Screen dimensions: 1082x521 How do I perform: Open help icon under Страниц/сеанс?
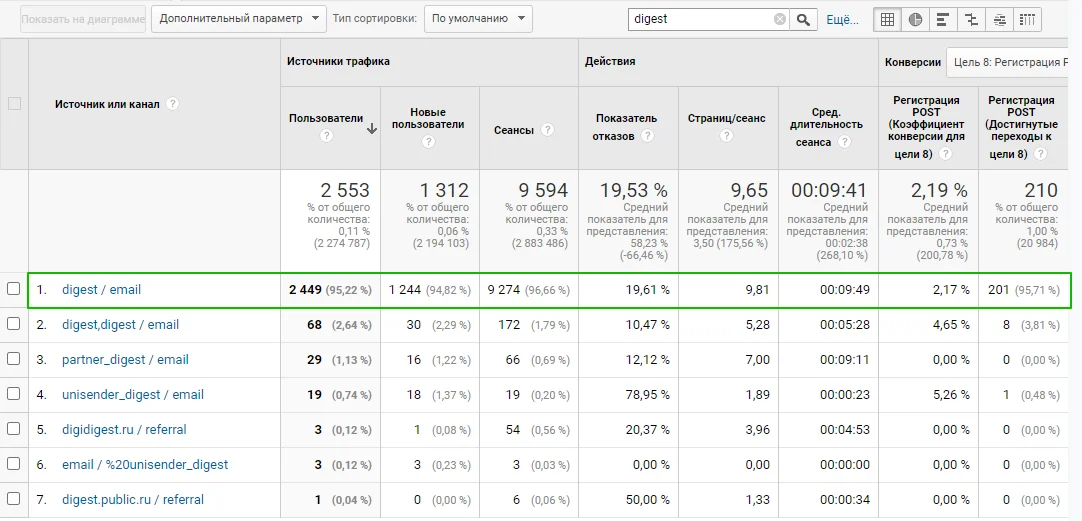point(726,136)
